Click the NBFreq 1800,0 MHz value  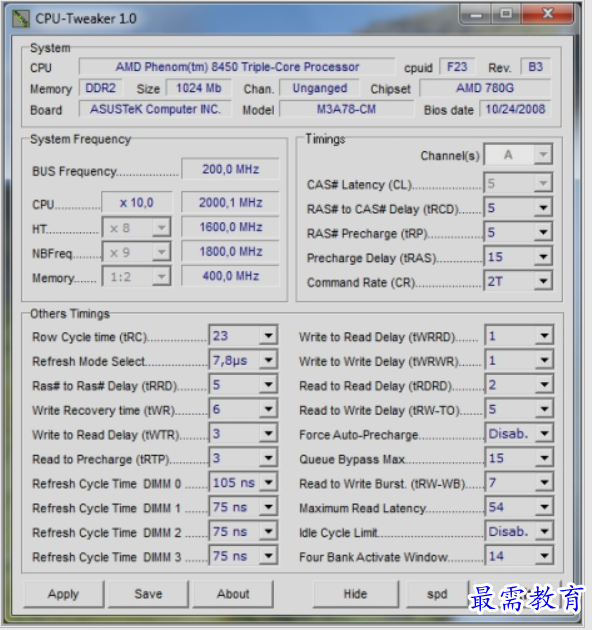pos(230,252)
